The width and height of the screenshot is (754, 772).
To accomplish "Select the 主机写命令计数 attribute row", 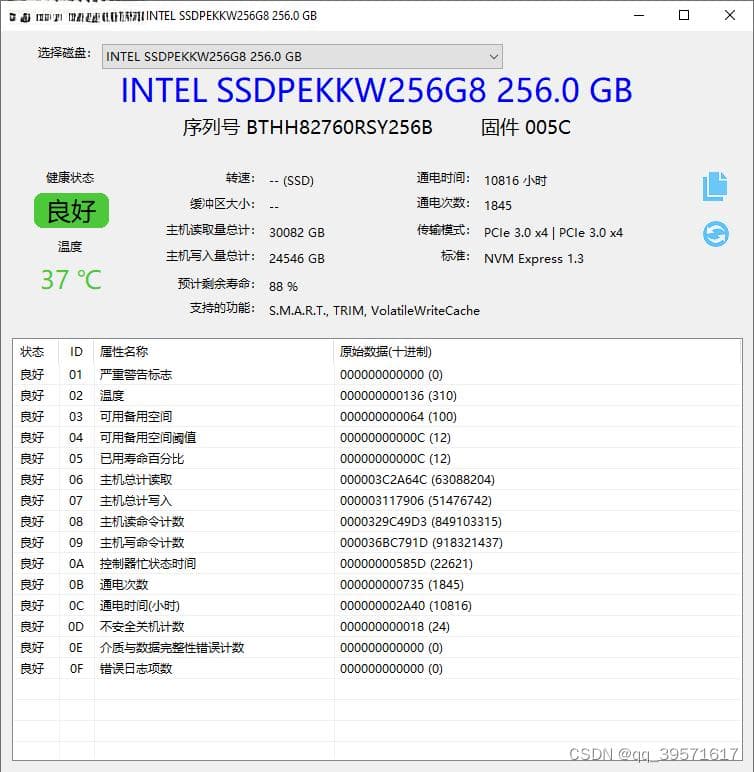I will pyautogui.click(x=377, y=543).
